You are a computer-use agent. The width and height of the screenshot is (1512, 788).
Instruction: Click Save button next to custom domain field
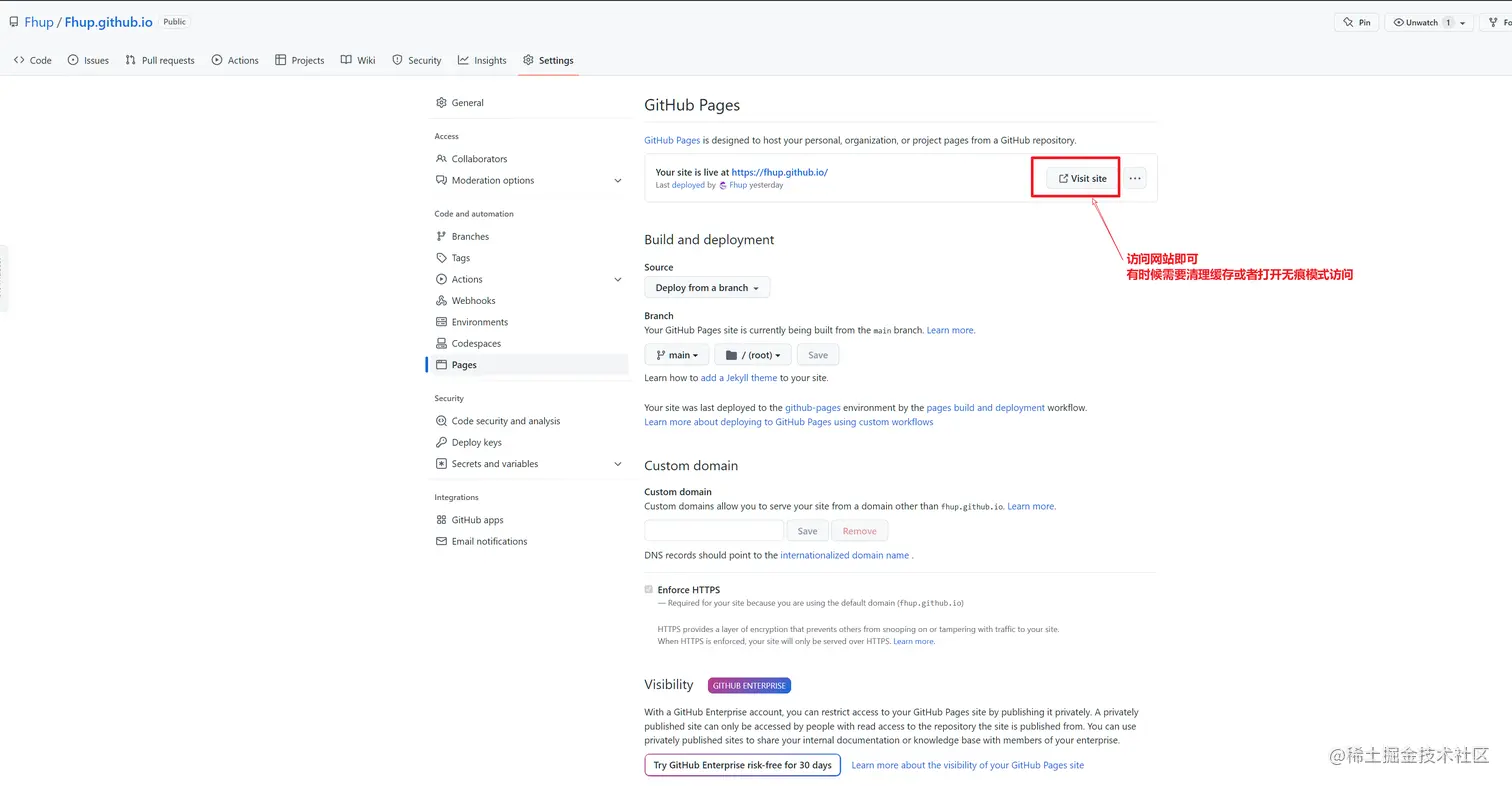click(808, 531)
